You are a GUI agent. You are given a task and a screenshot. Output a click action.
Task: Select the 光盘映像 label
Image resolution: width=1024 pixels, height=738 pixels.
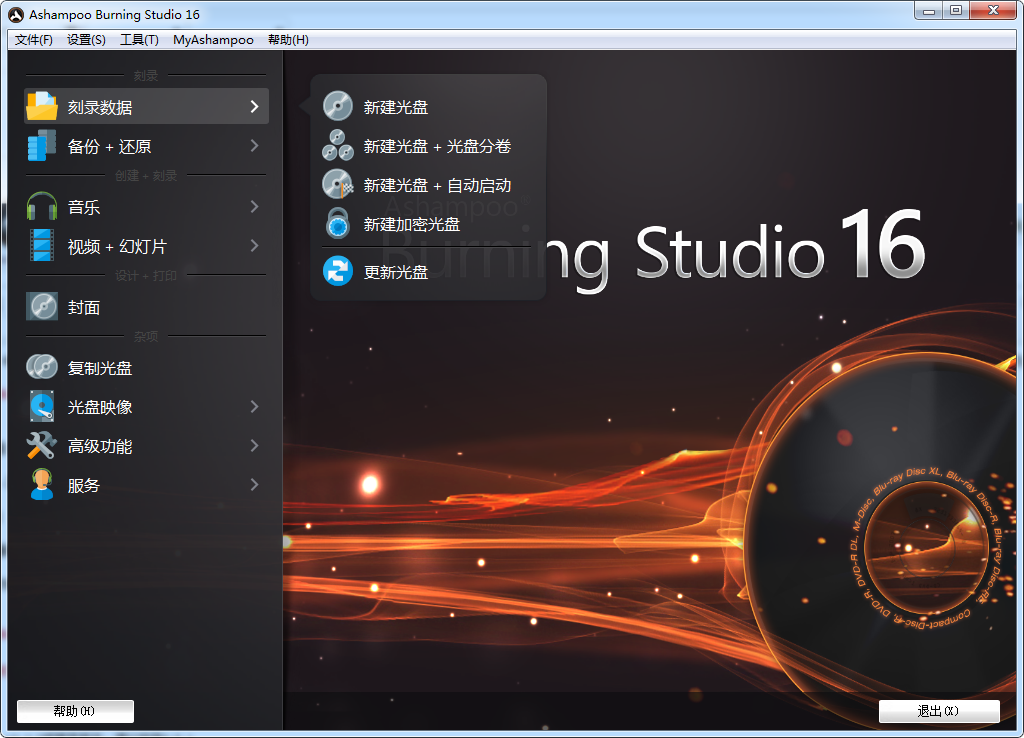tap(100, 407)
